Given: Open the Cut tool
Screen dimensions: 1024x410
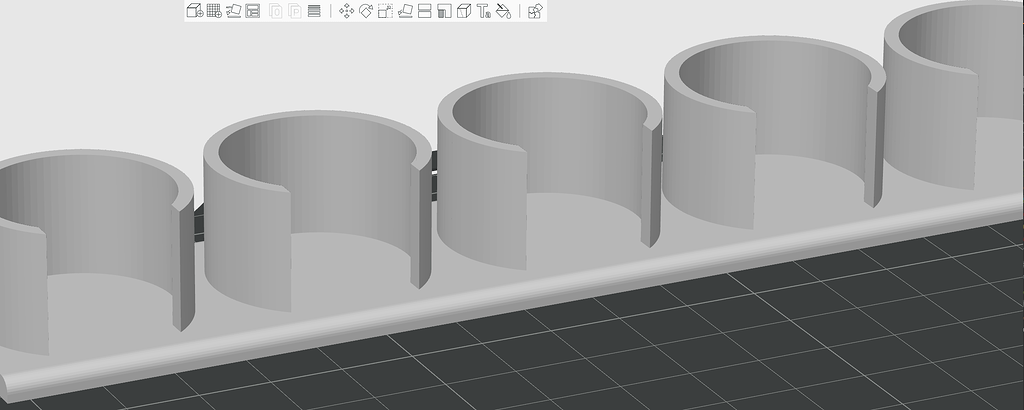Looking at the screenshot, I should [x=424, y=11].
